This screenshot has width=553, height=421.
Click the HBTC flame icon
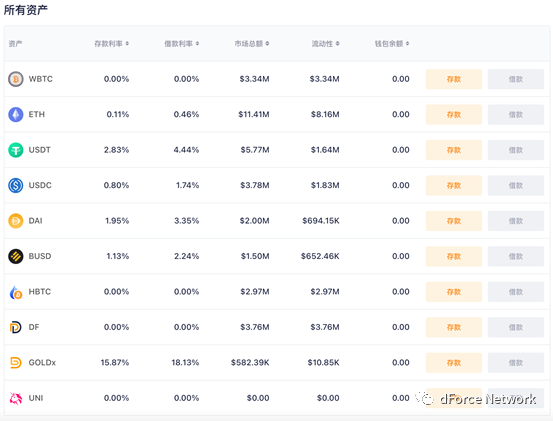tap(16, 292)
